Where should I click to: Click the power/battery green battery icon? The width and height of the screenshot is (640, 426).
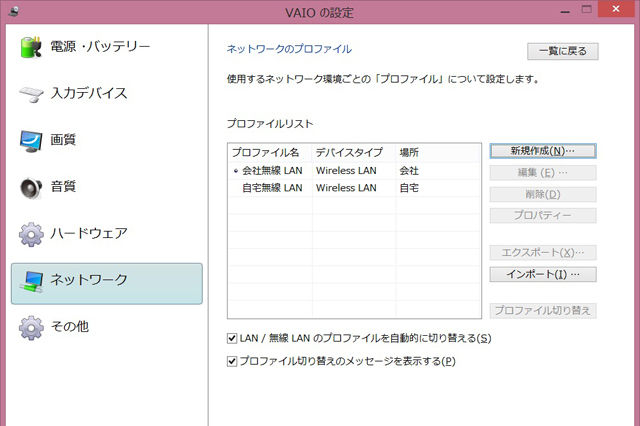(x=31, y=47)
